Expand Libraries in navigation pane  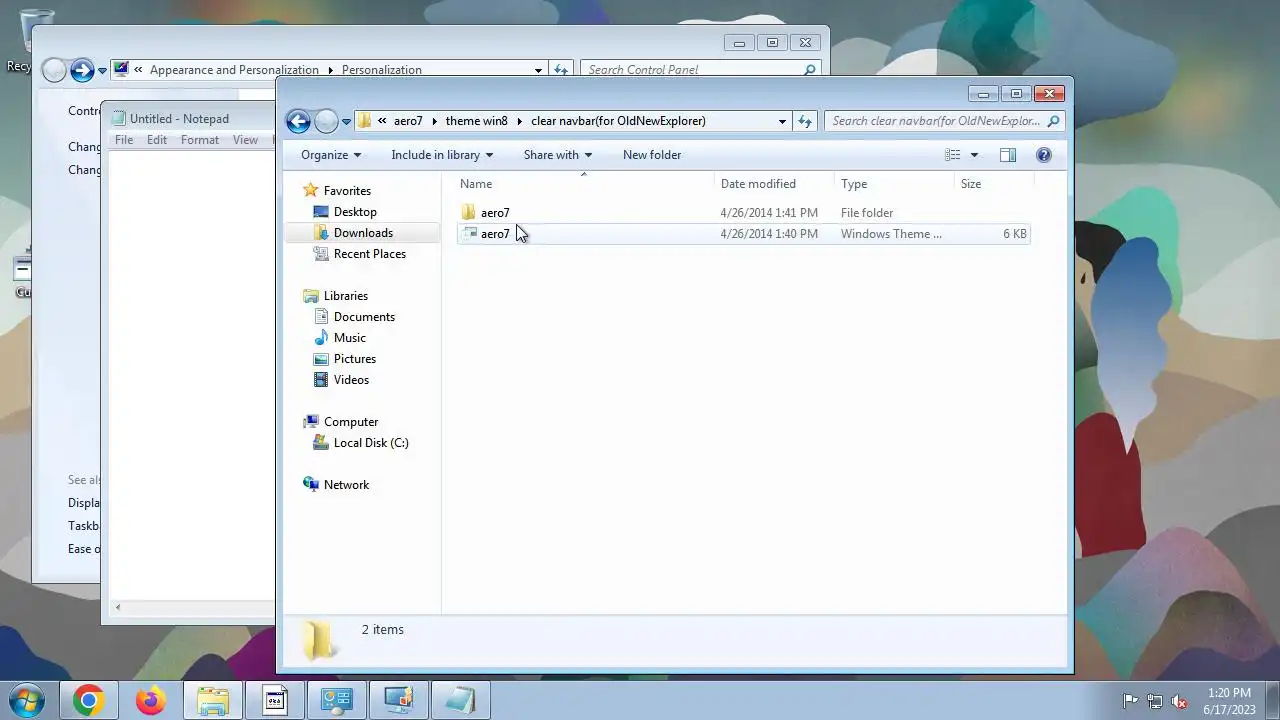[x=346, y=296]
